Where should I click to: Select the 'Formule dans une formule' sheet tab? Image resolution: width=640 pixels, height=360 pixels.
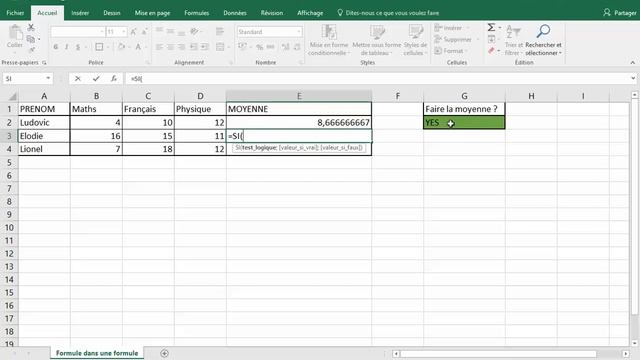click(x=97, y=353)
